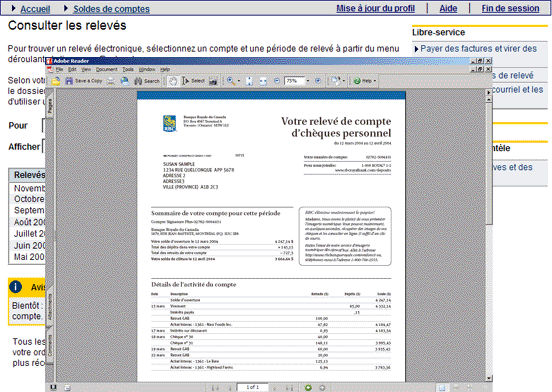
Task: Open the File menu in Adobe Reader
Action: click(x=59, y=69)
